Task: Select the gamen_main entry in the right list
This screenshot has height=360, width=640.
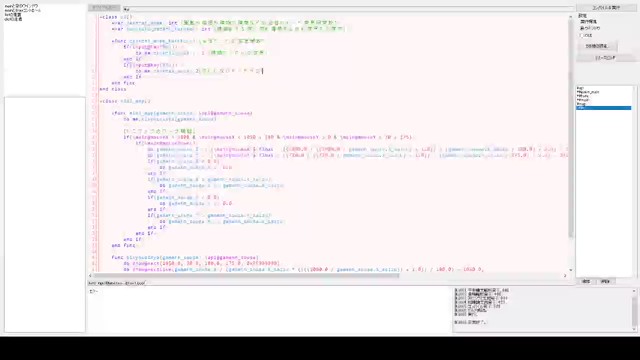Action: tap(588, 92)
